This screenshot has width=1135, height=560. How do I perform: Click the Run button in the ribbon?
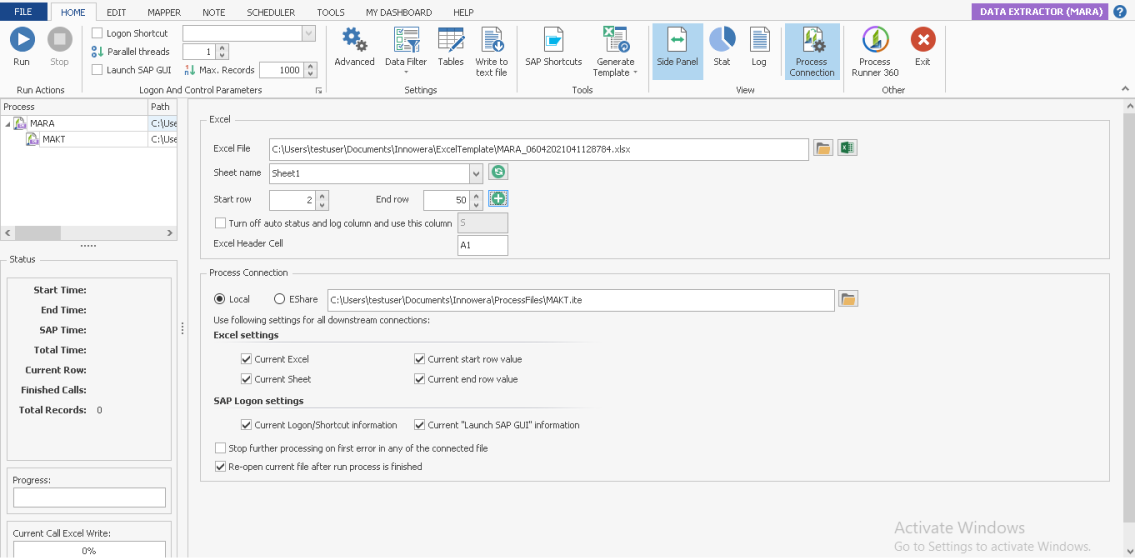(x=22, y=46)
